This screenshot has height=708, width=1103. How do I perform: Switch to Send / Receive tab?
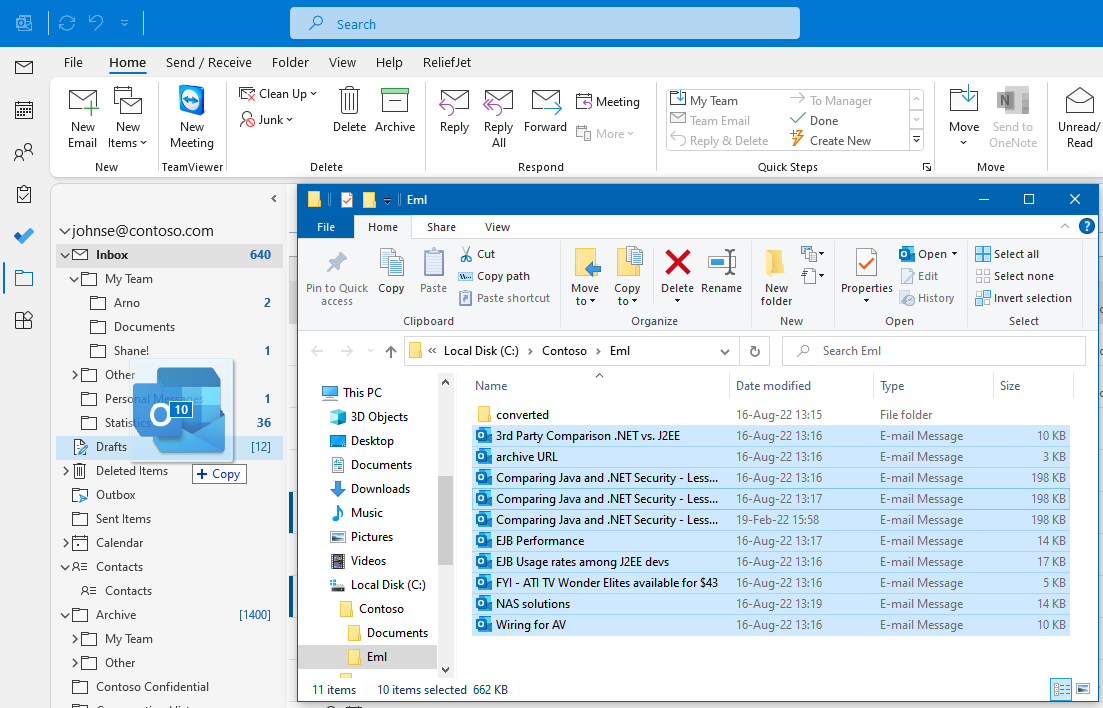point(208,63)
